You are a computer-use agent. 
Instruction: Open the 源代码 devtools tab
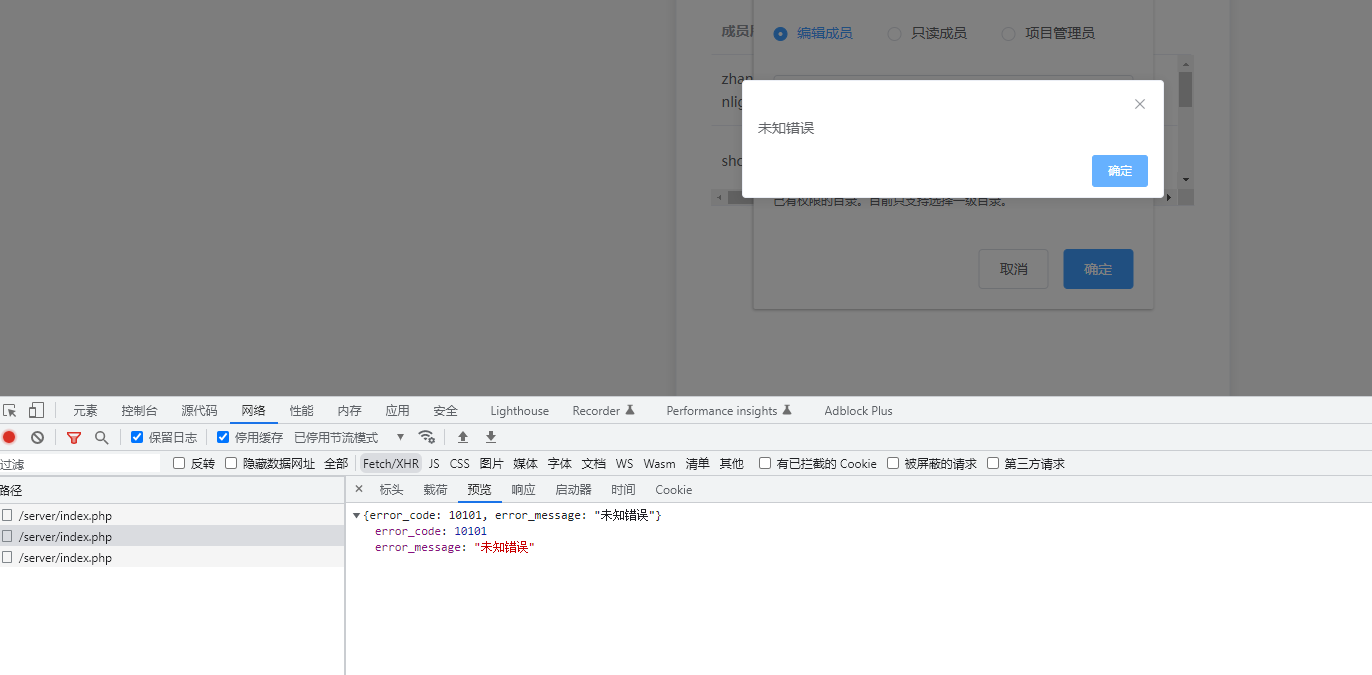199,410
